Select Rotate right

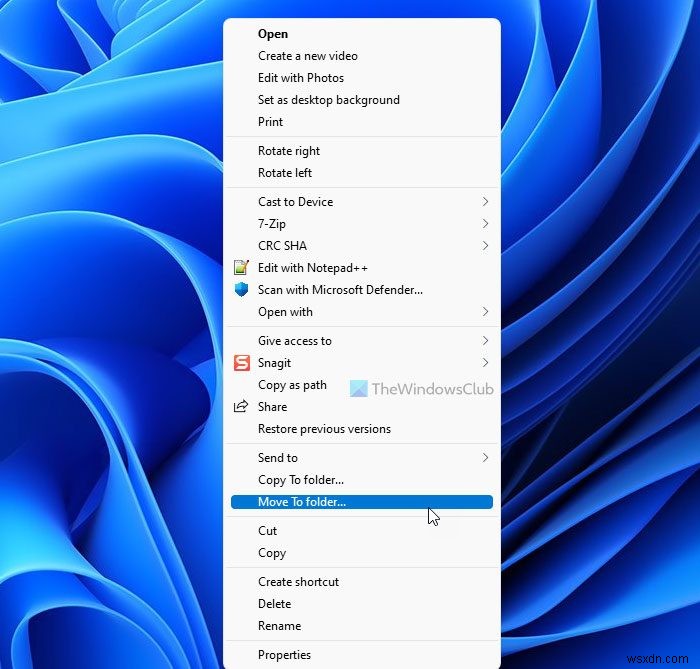point(362,151)
